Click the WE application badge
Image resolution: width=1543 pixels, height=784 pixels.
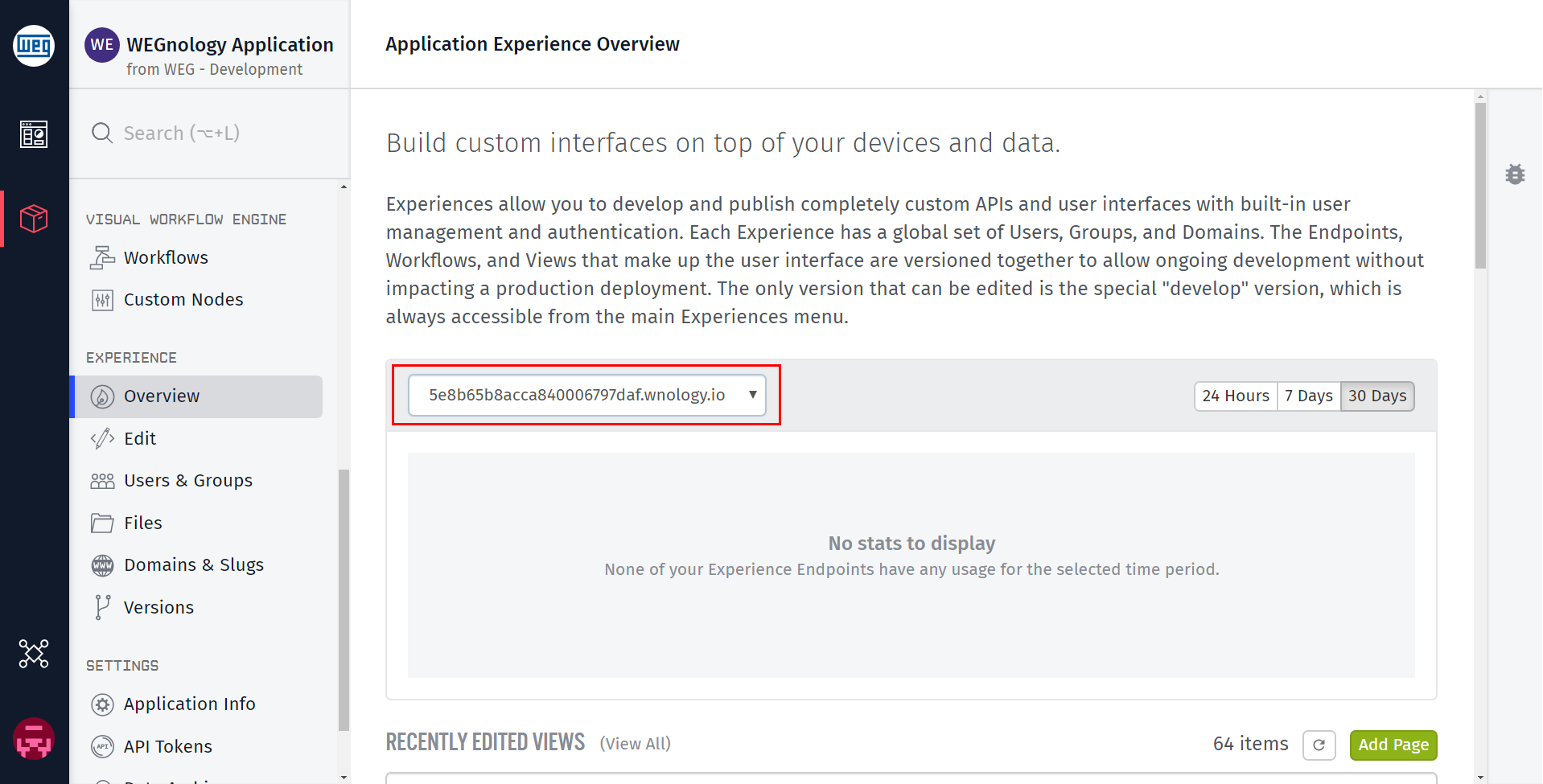coord(102,45)
